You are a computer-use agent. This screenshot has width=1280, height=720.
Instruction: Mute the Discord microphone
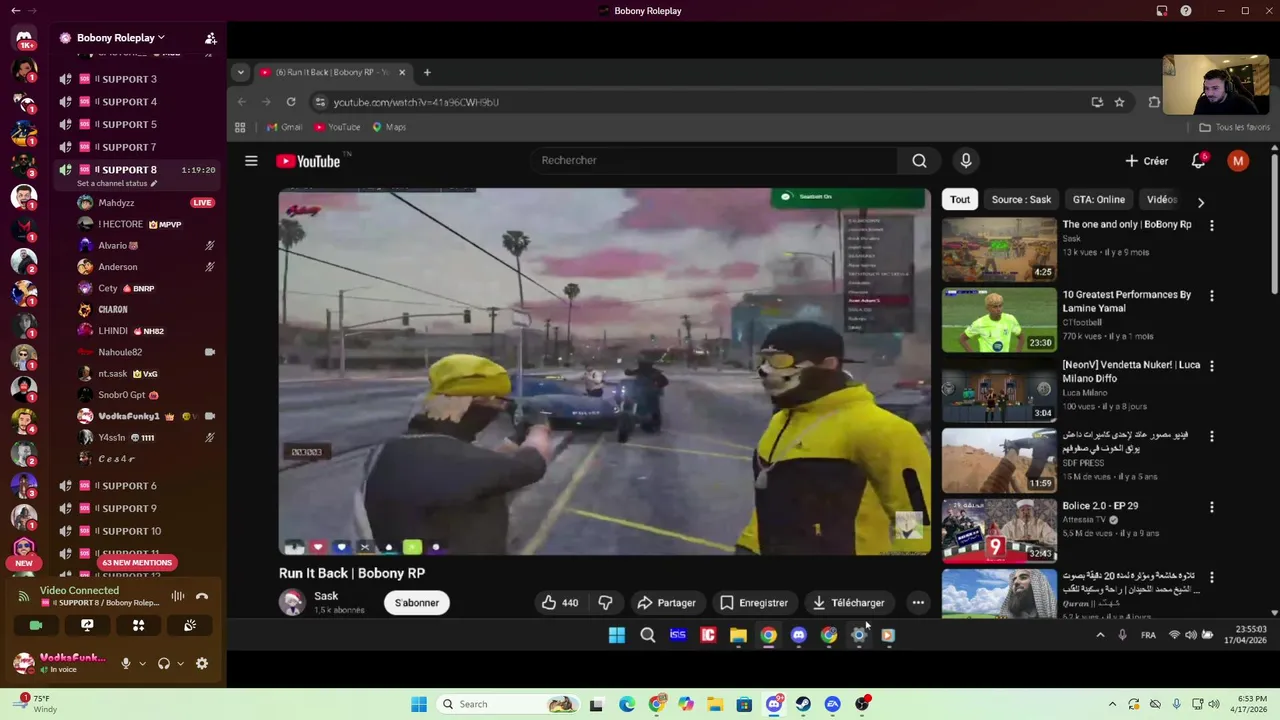[125, 663]
